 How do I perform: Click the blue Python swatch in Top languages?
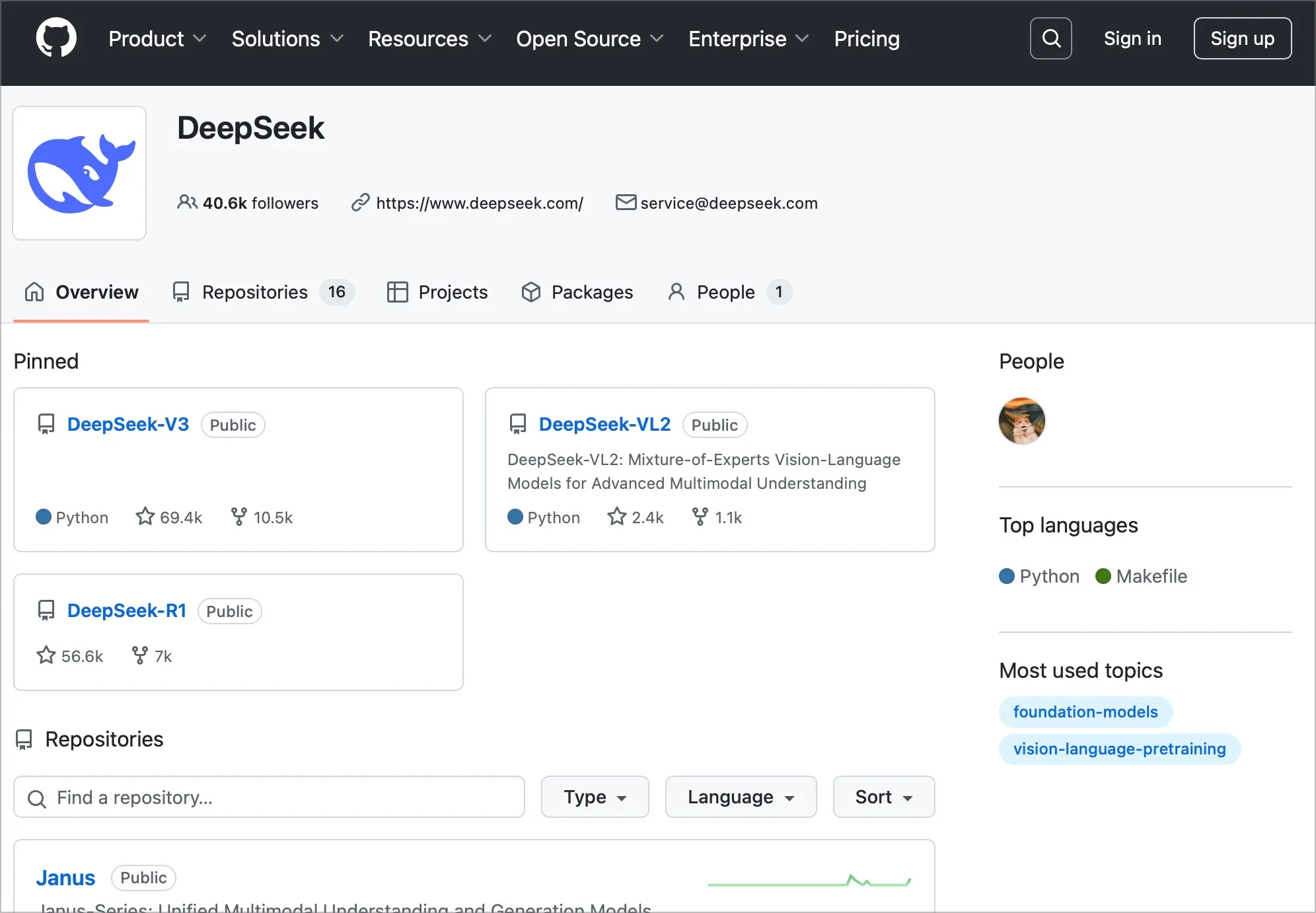click(x=1007, y=576)
